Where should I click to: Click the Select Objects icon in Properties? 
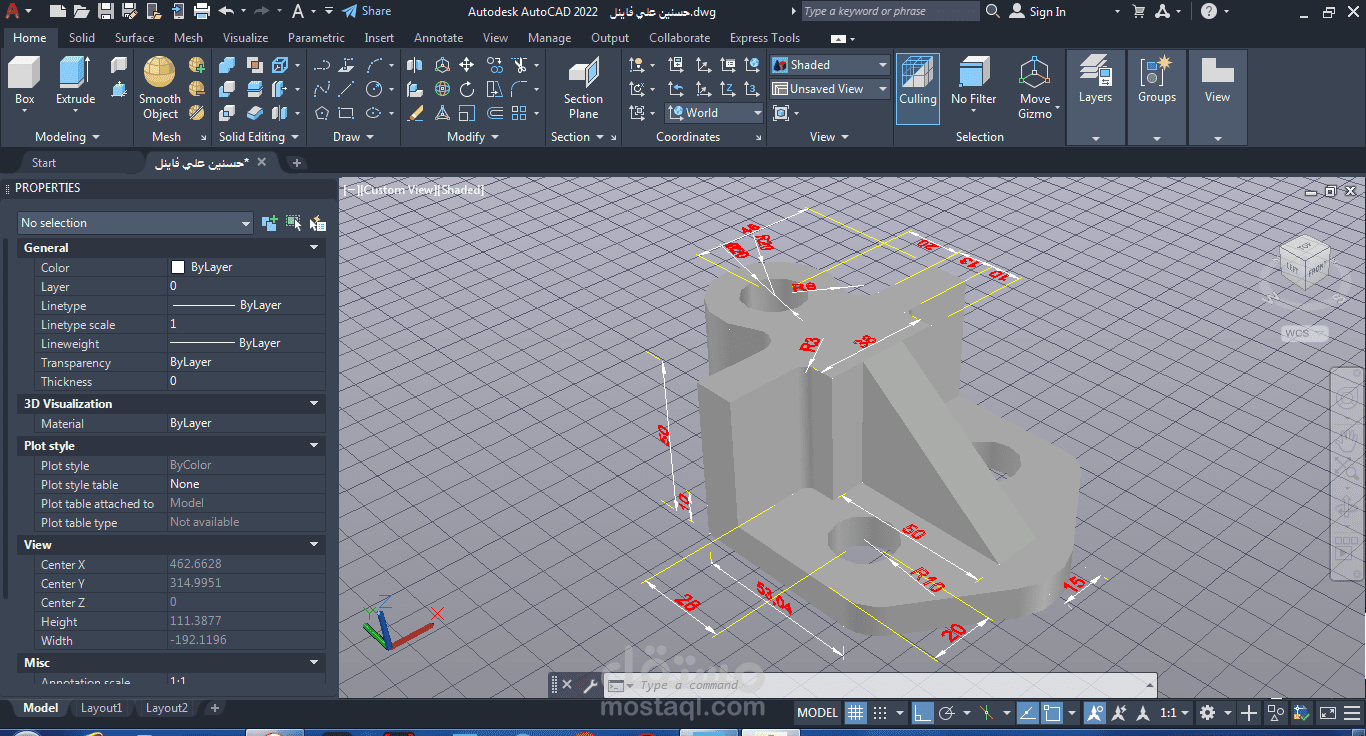[293, 223]
